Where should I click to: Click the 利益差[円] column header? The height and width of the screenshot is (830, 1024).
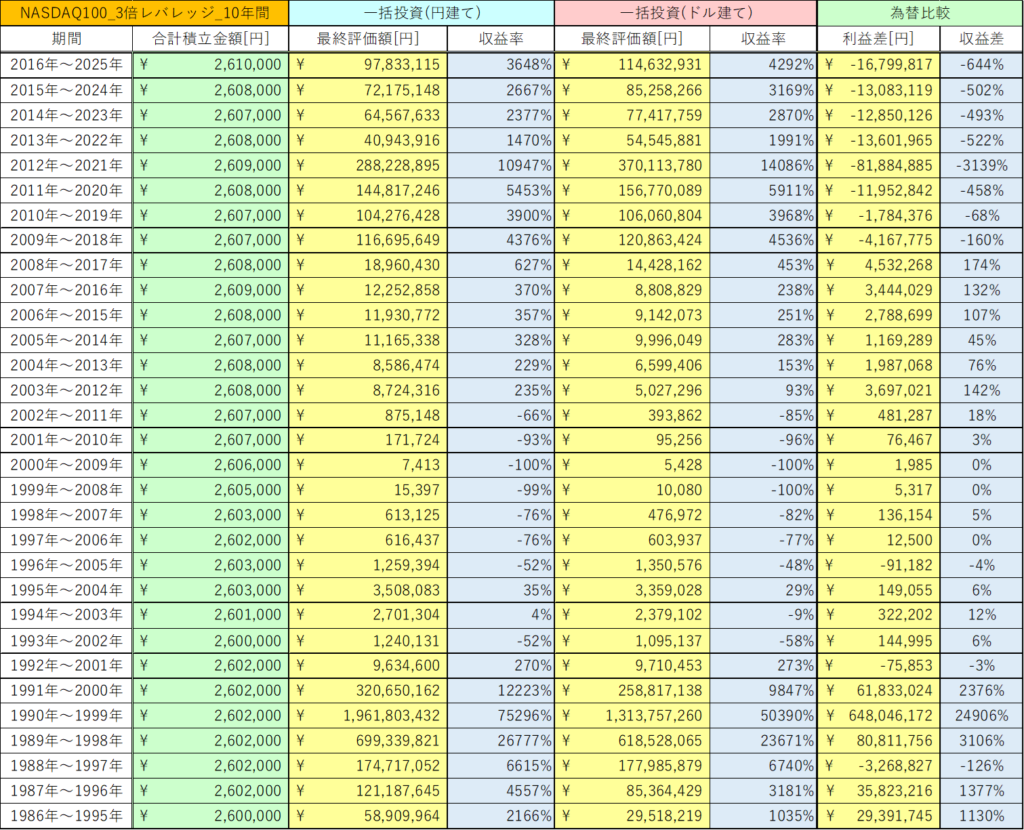click(x=878, y=39)
